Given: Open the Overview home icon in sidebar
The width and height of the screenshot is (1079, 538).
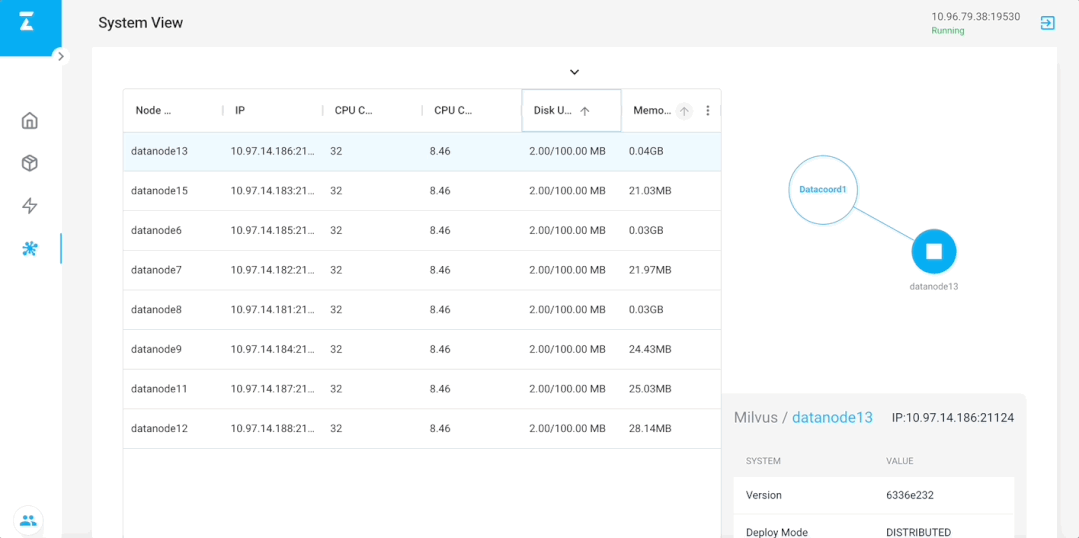Looking at the screenshot, I should tap(30, 121).
